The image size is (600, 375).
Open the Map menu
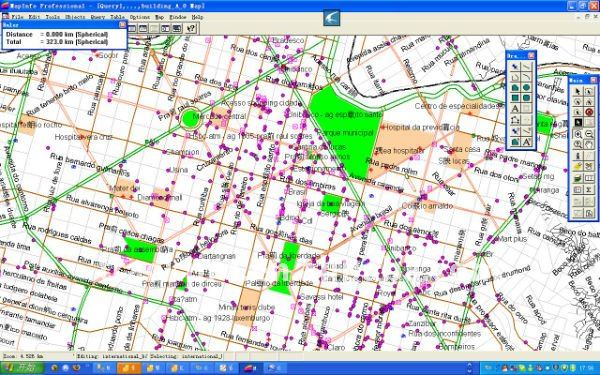coord(159,17)
